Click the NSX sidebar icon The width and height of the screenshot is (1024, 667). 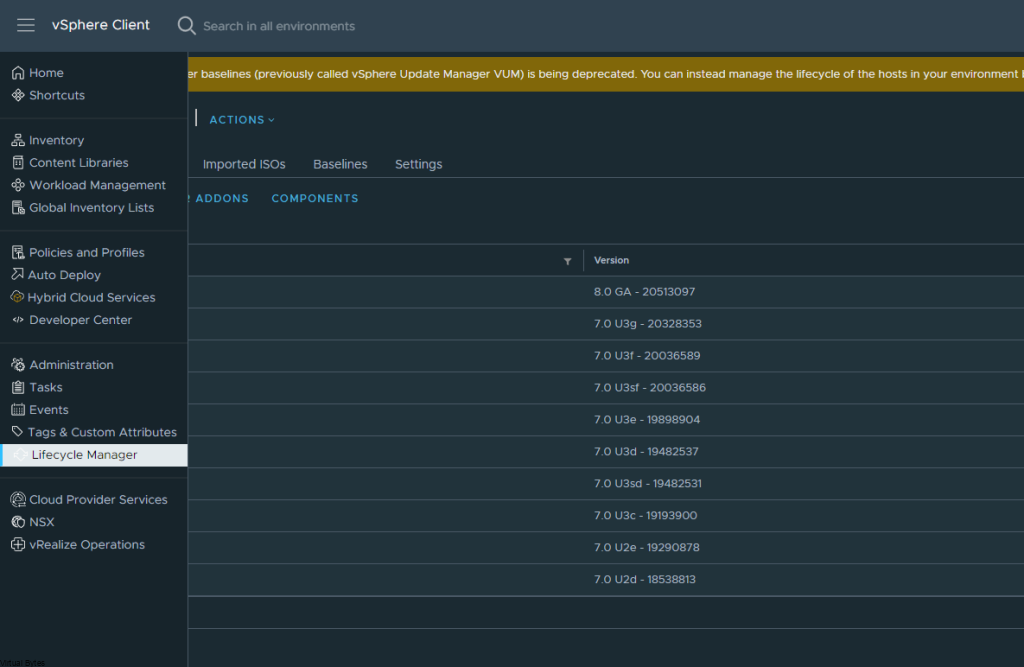18,522
